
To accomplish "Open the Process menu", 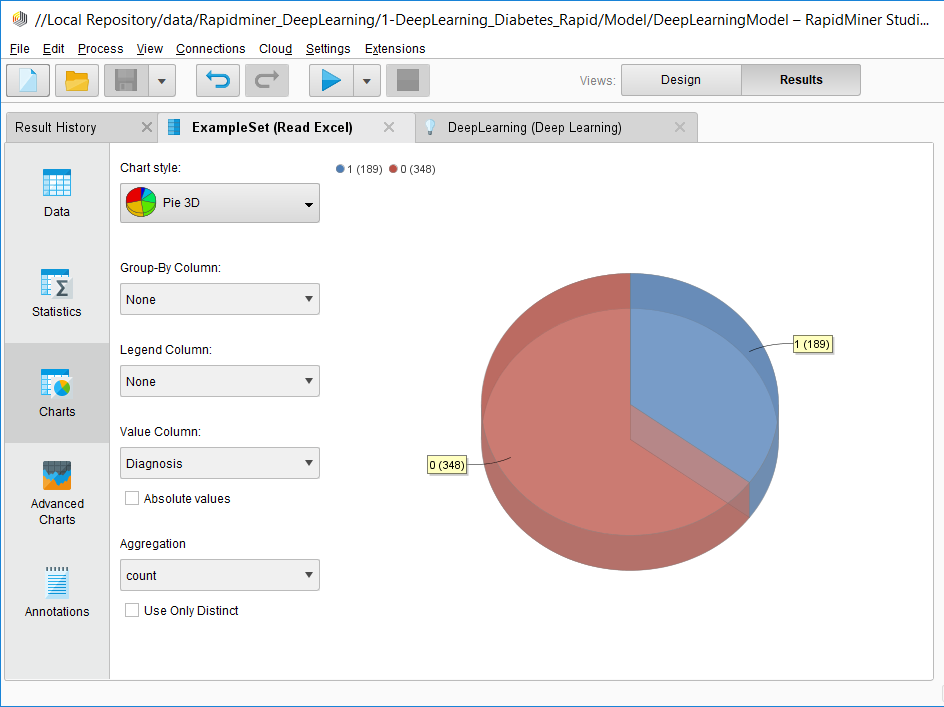I will point(101,49).
